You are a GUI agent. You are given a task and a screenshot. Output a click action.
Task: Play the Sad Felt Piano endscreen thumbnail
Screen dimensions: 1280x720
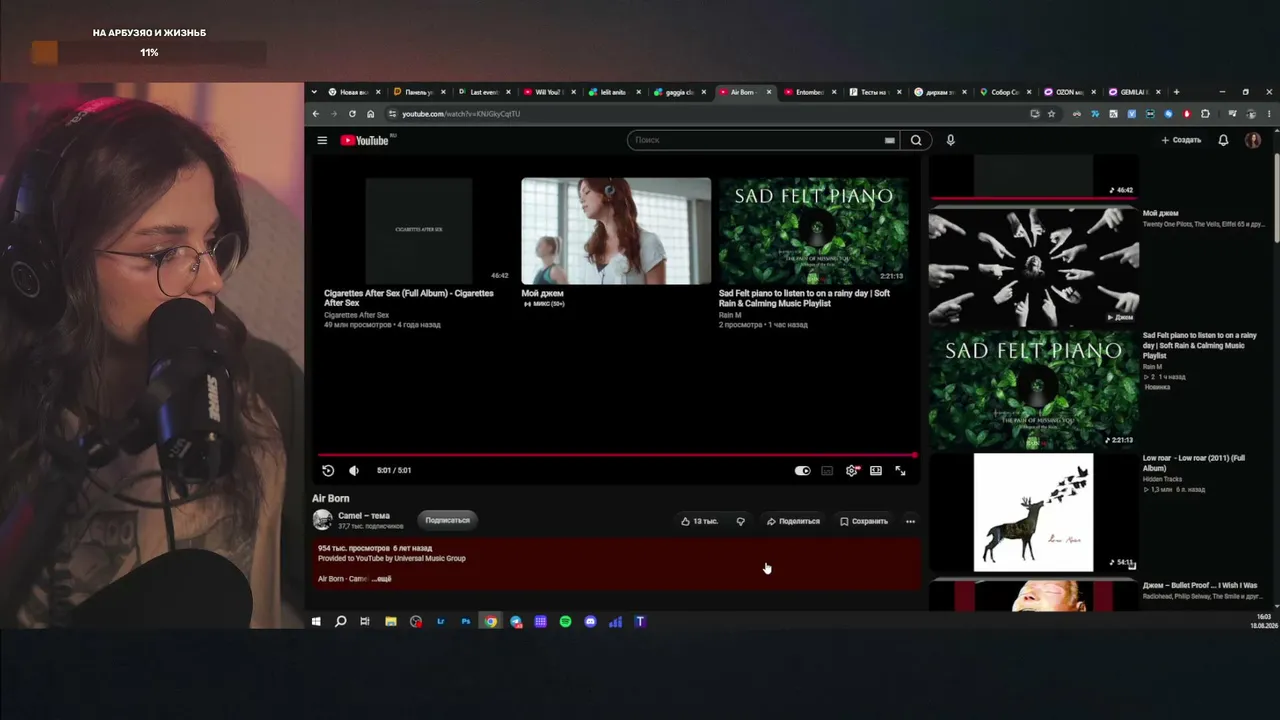(814, 231)
